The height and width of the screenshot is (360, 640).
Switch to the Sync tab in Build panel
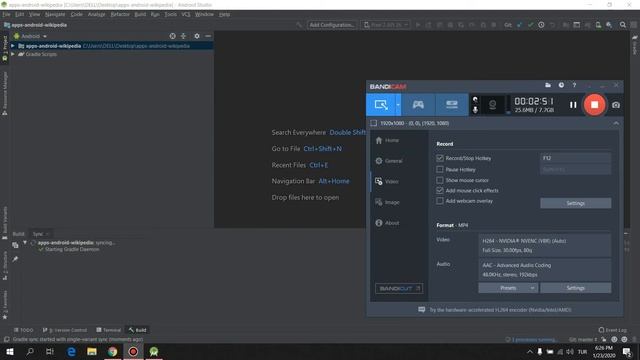(38, 234)
